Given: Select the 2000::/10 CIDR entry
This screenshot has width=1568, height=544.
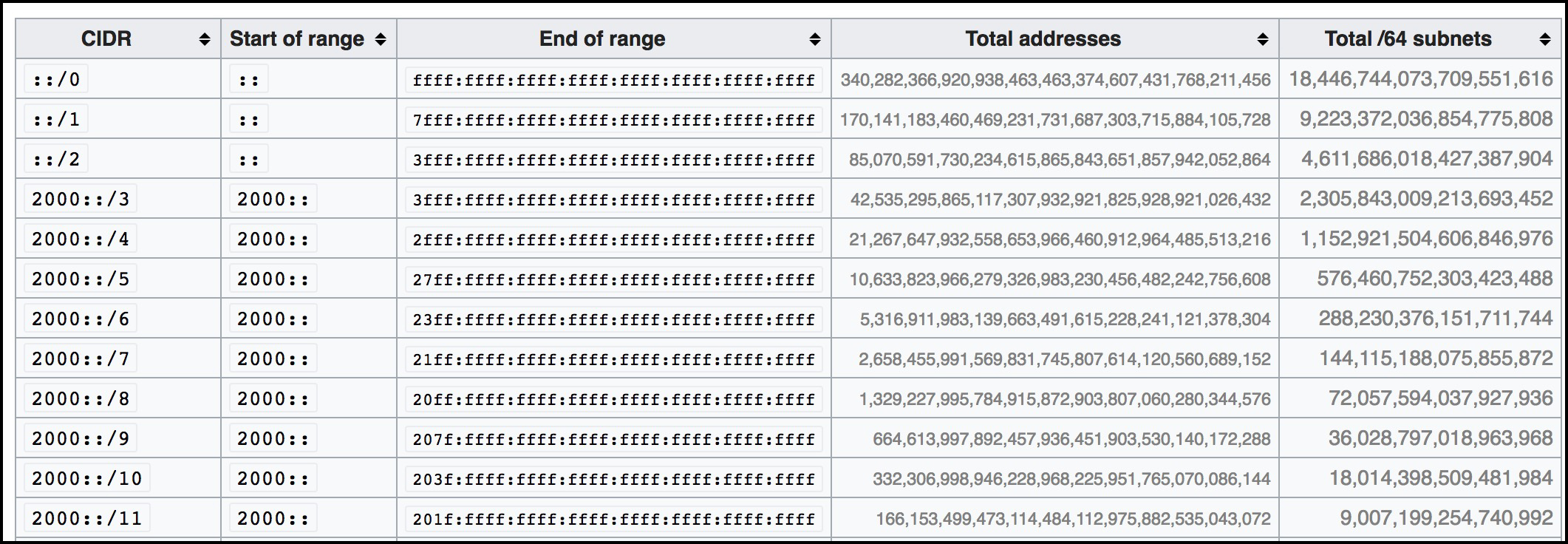Looking at the screenshot, I should pyautogui.click(x=87, y=478).
